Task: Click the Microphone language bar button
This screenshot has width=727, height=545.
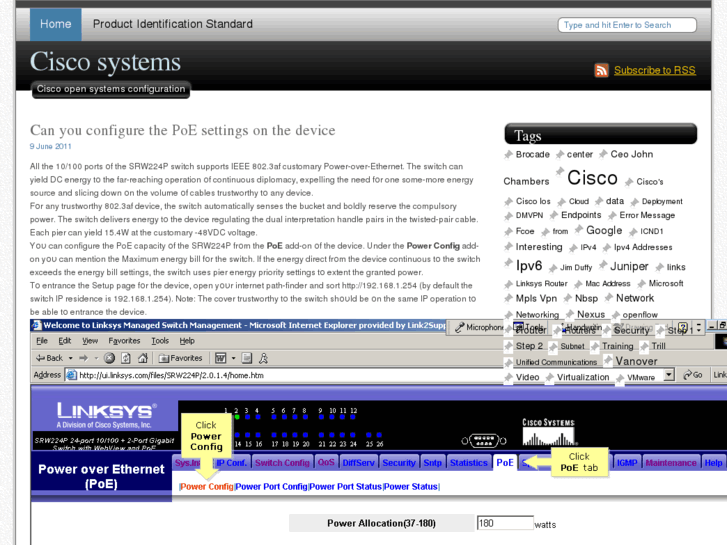Action: coord(478,327)
